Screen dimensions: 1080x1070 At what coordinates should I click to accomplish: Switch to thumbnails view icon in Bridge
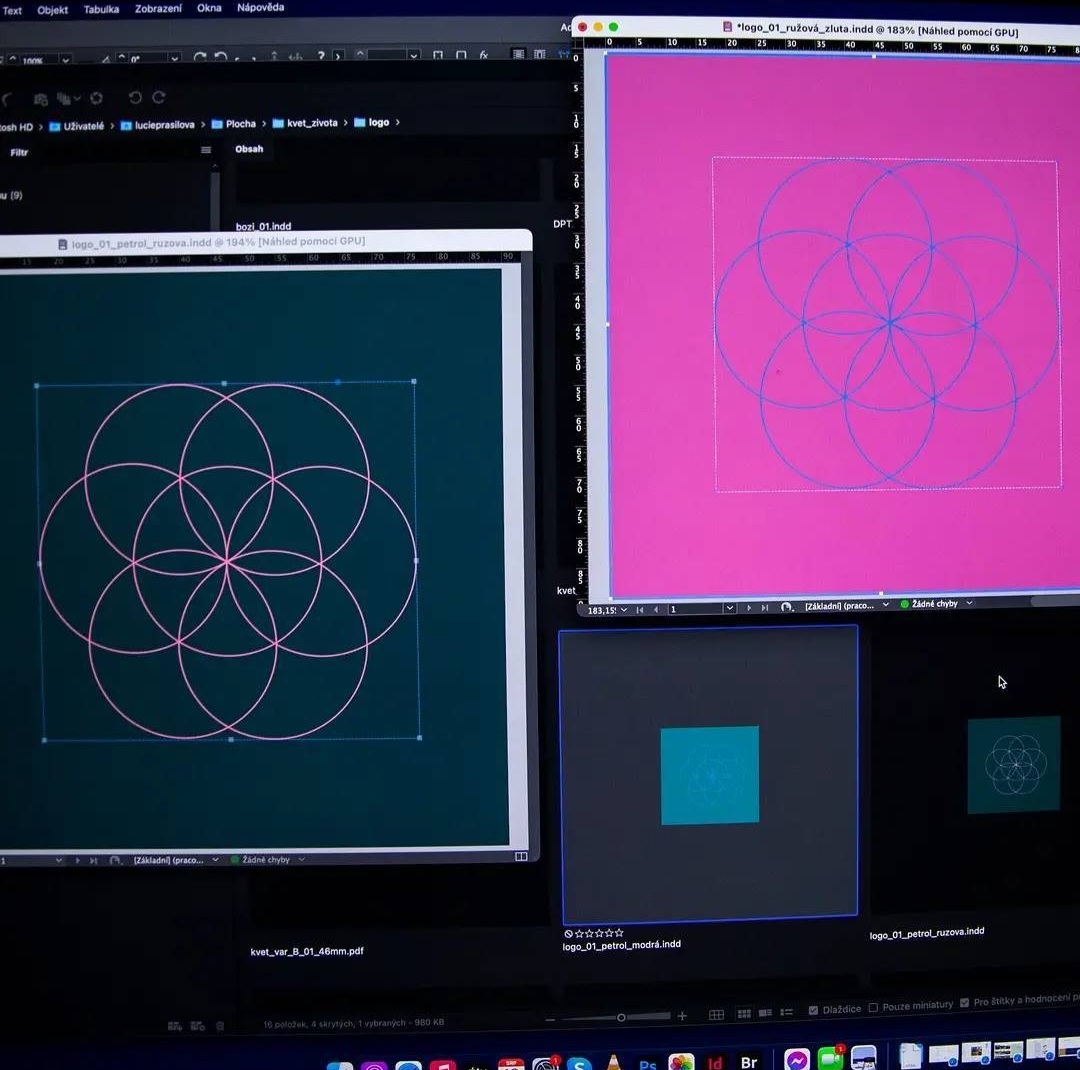744,1014
